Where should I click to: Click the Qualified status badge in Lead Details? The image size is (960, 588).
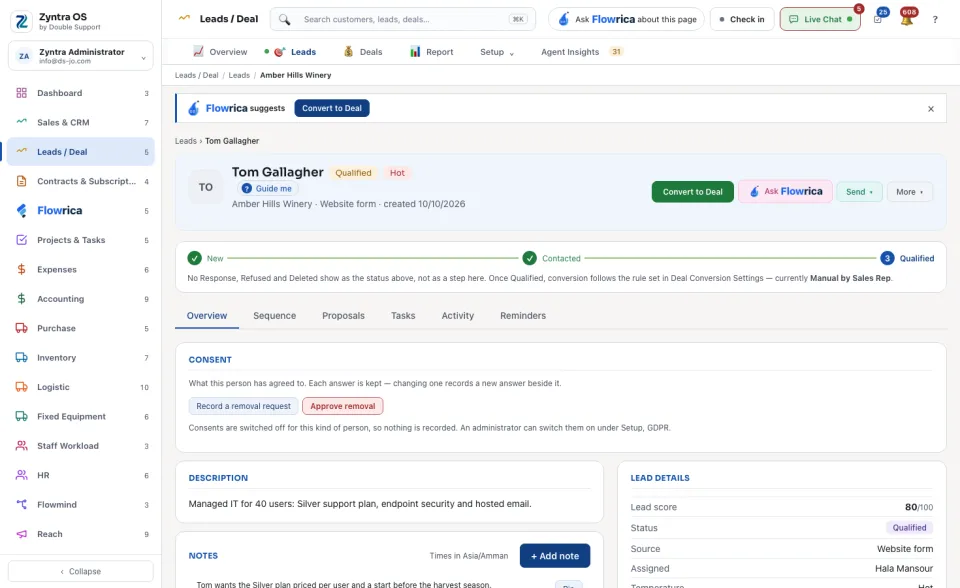tap(909, 528)
